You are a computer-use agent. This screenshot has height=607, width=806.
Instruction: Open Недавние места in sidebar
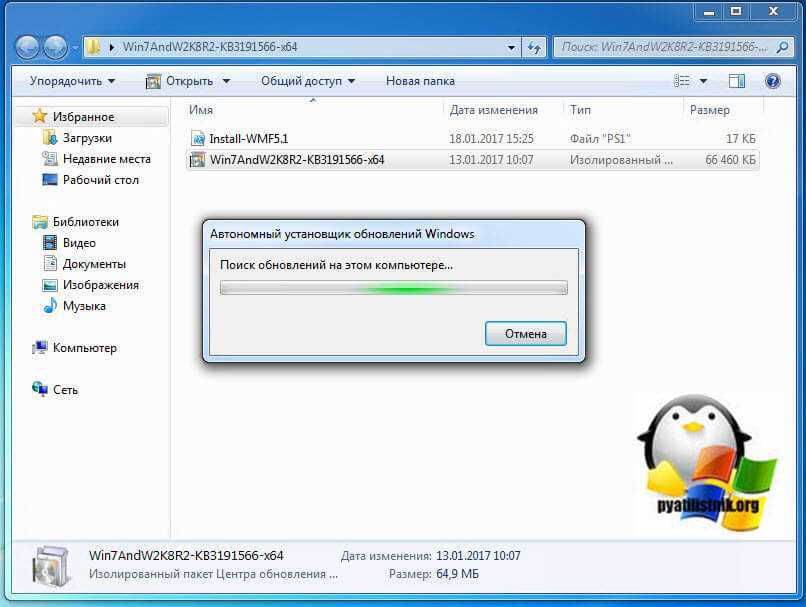tap(106, 159)
